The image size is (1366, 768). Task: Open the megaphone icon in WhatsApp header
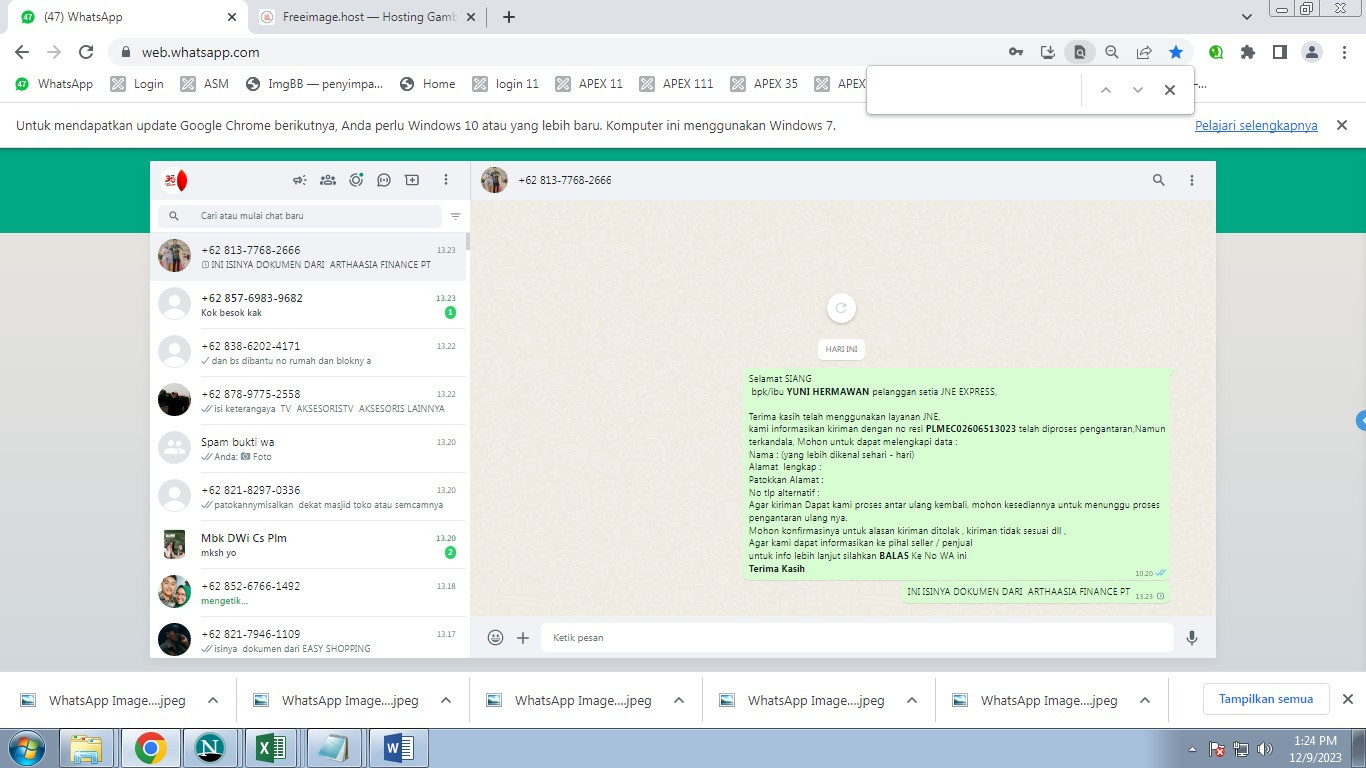coord(299,180)
